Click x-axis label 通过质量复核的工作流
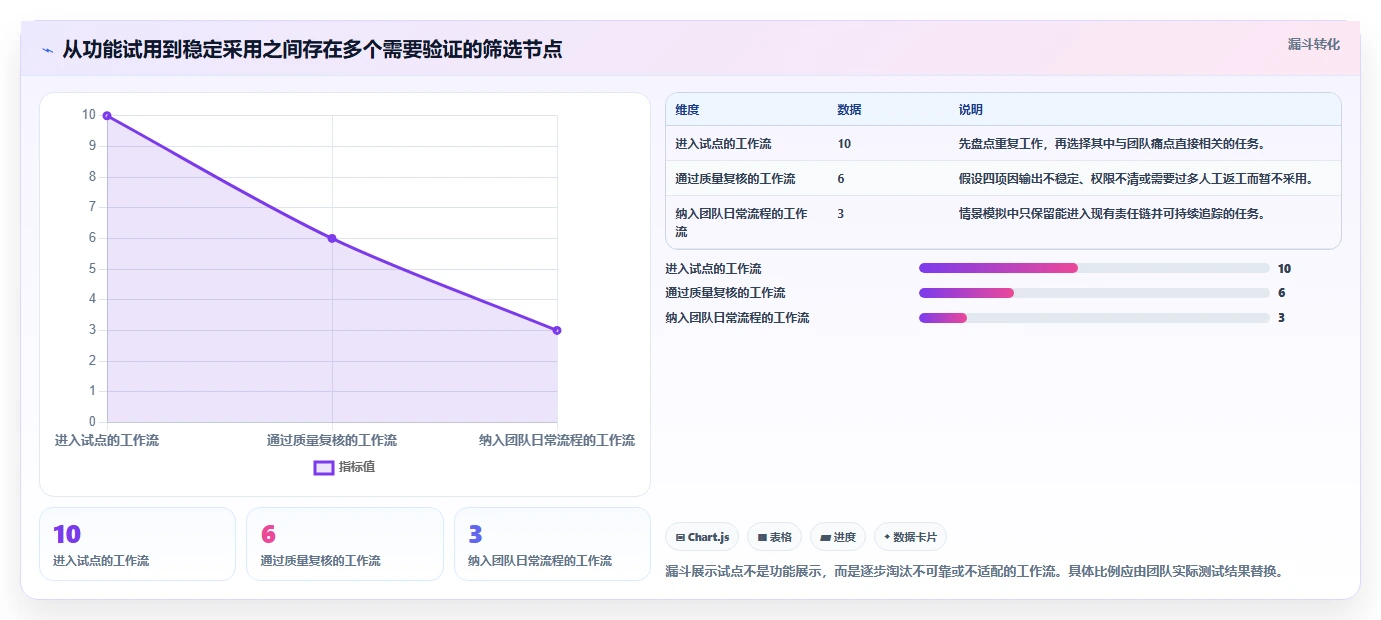Viewport: 1381px width, 620px height. (x=332, y=440)
